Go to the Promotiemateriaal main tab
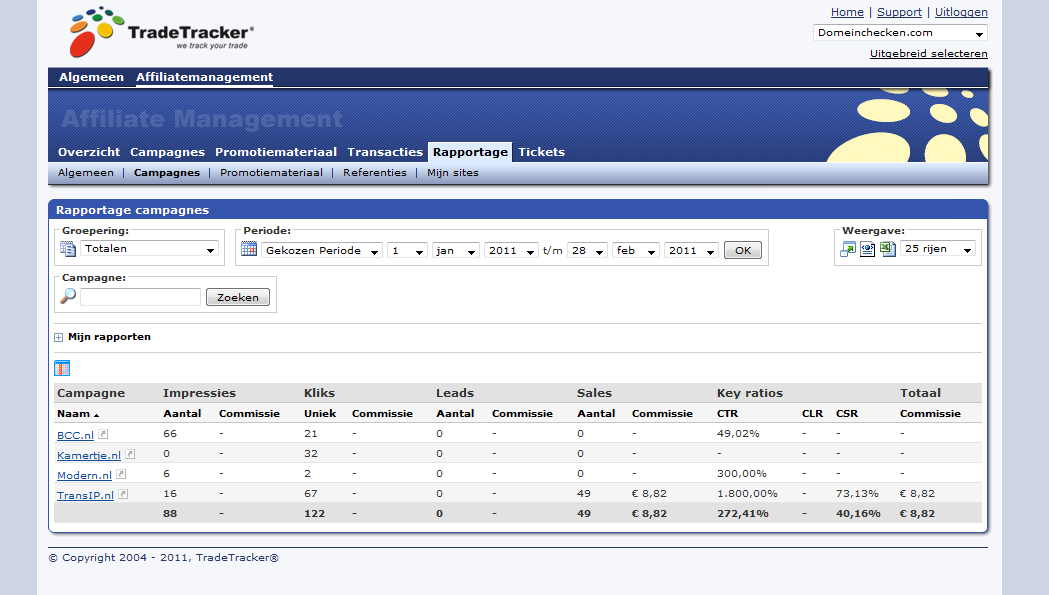This screenshot has height=595, width=1049. 276,152
